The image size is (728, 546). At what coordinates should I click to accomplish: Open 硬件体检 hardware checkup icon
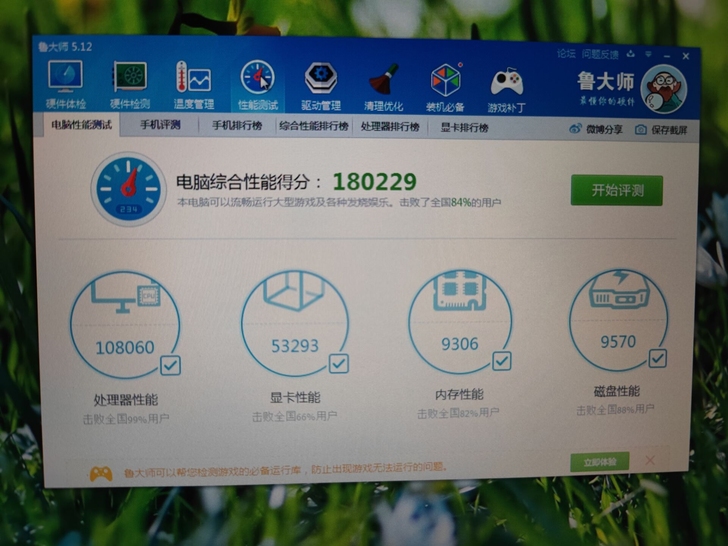point(65,84)
